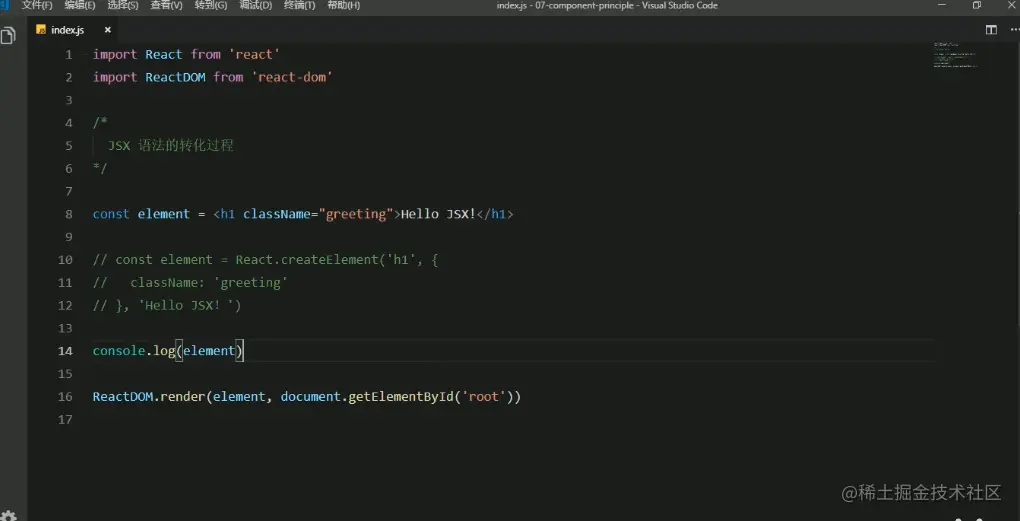Split the editor to the right
This screenshot has height=521, width=1020.
(x=991, y=30)
